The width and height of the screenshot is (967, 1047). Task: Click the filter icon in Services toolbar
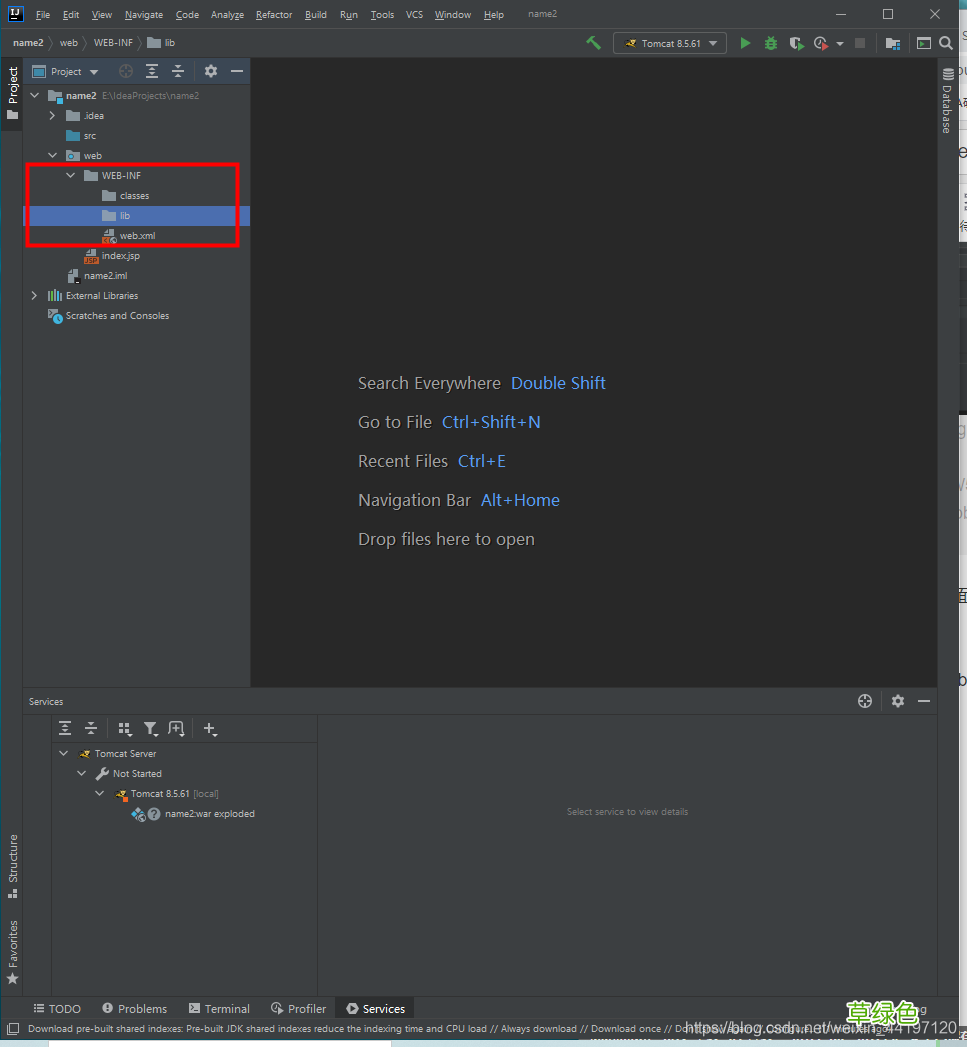pos(150,729)
